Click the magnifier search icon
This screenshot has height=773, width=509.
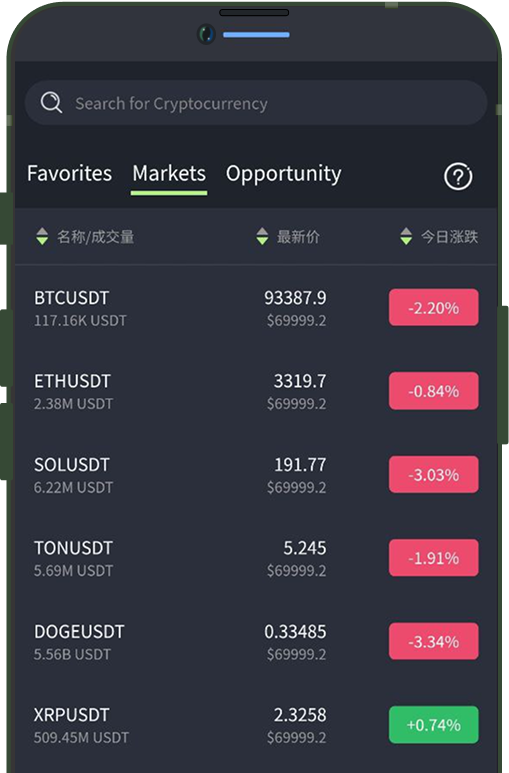(51, 103)
